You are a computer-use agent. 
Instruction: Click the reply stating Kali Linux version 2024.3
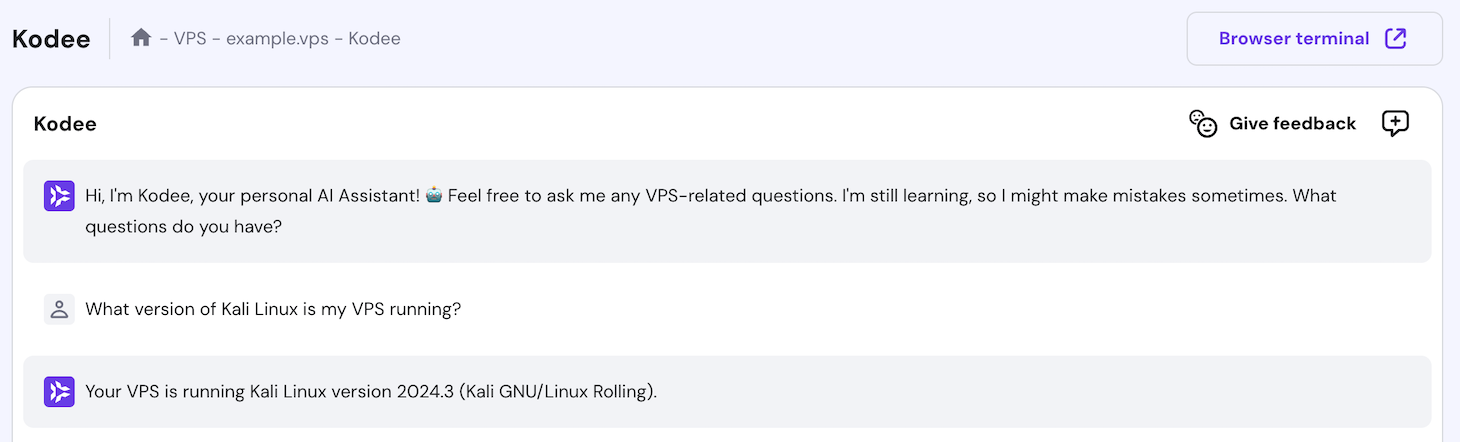click(300, 391)
